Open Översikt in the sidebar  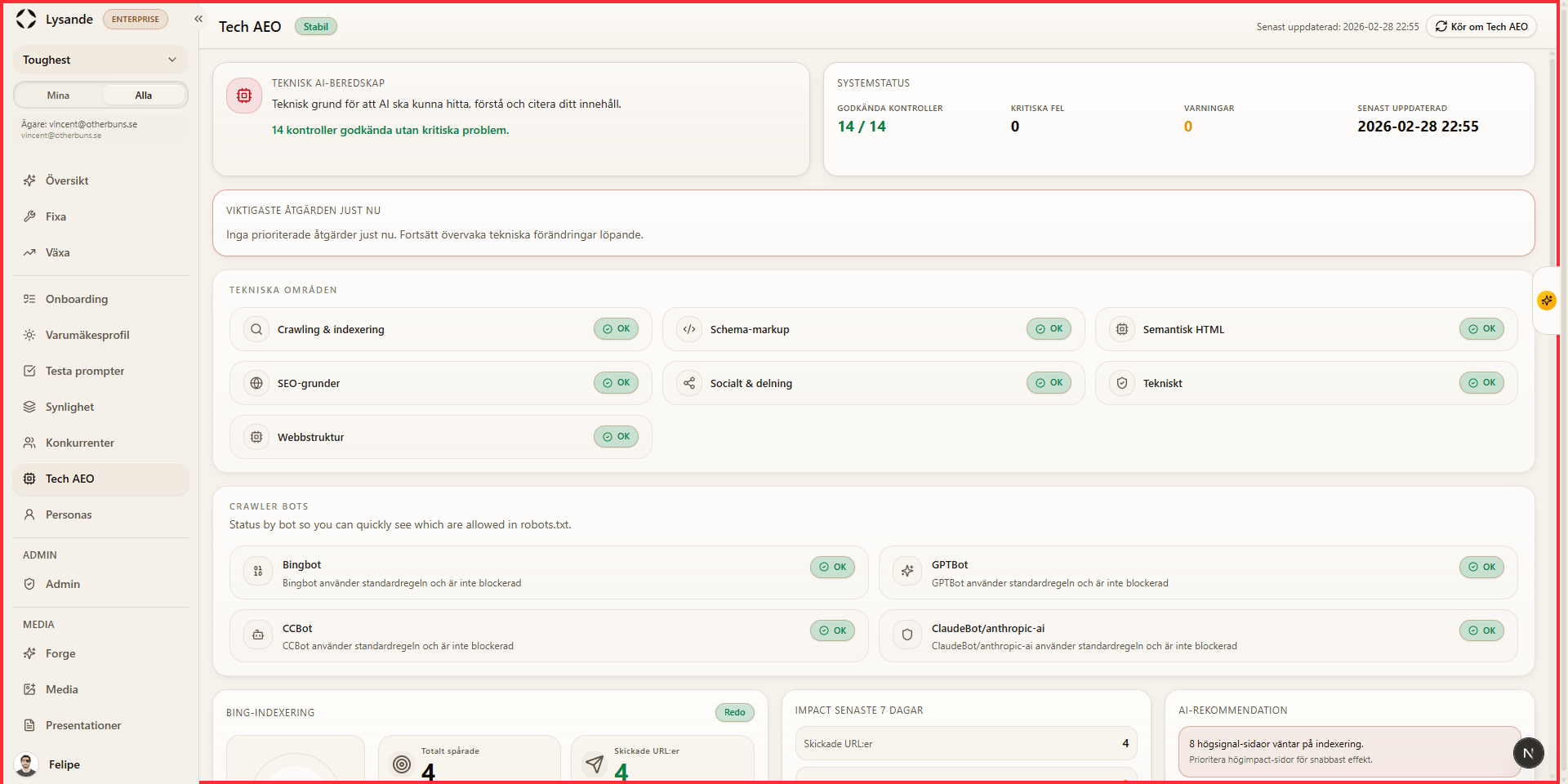pos(100,180)
